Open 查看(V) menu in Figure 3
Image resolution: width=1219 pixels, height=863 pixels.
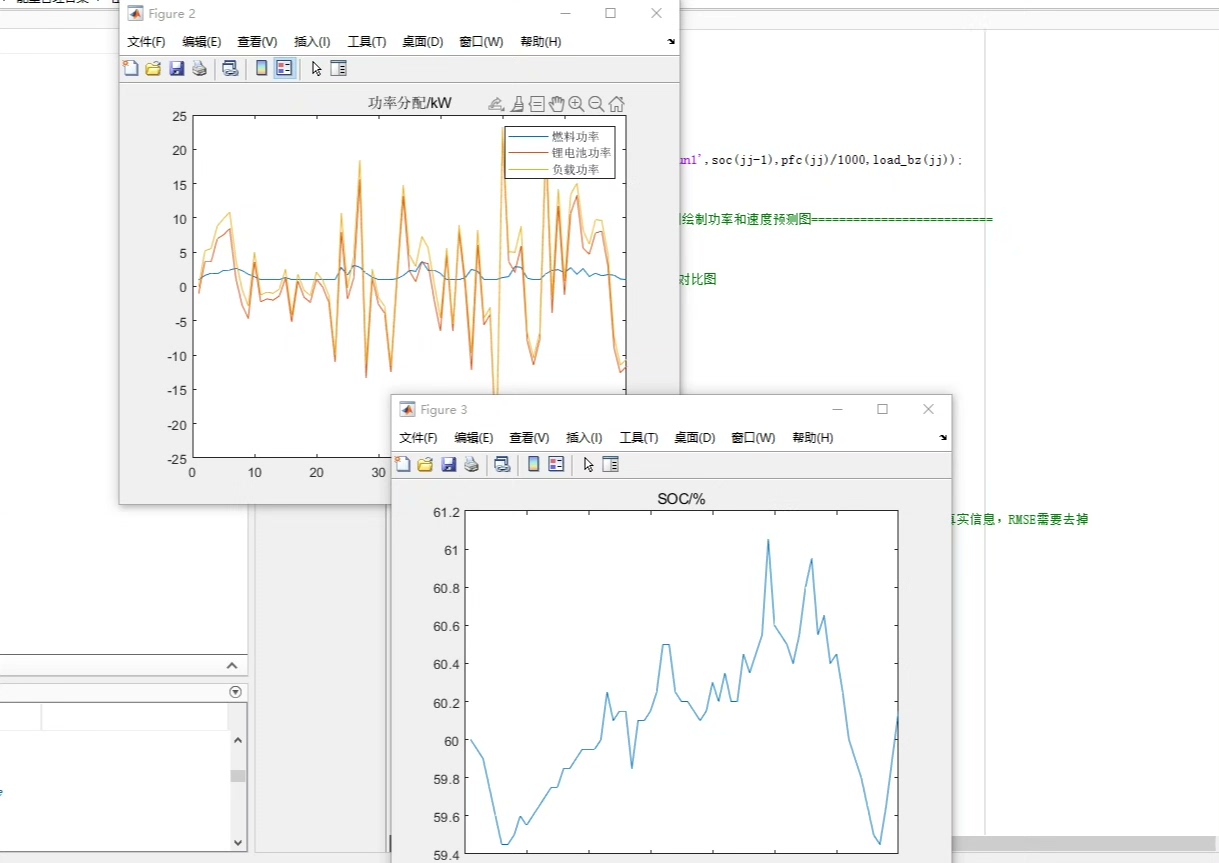529,438
